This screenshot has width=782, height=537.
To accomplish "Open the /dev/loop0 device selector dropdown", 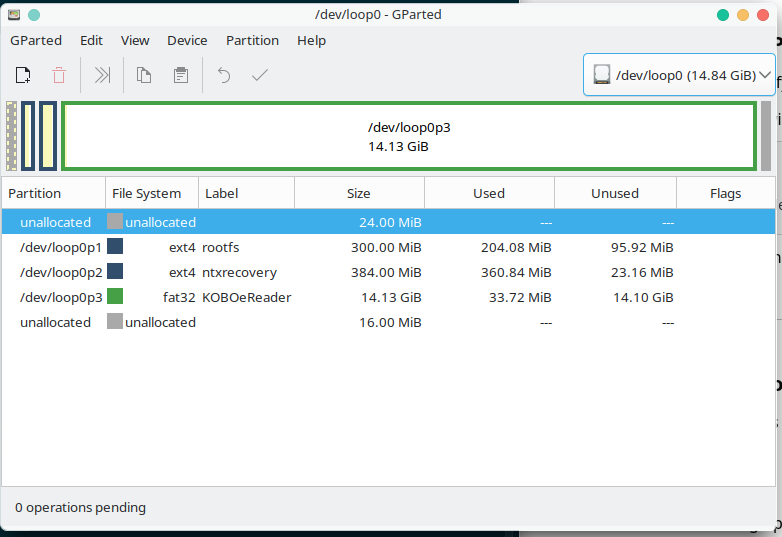I will click(679, 75).
